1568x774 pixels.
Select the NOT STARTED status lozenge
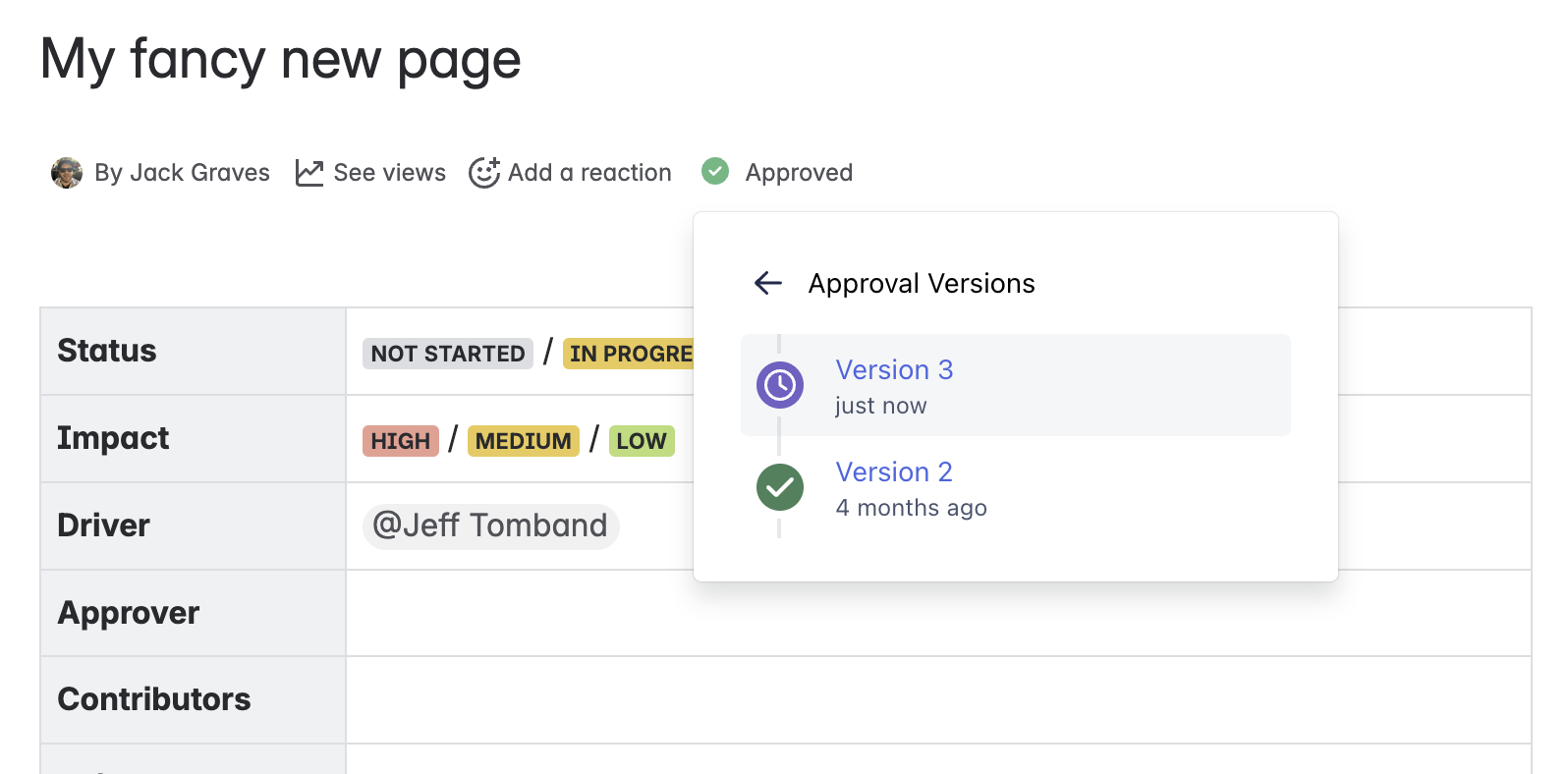click(448, 354)
